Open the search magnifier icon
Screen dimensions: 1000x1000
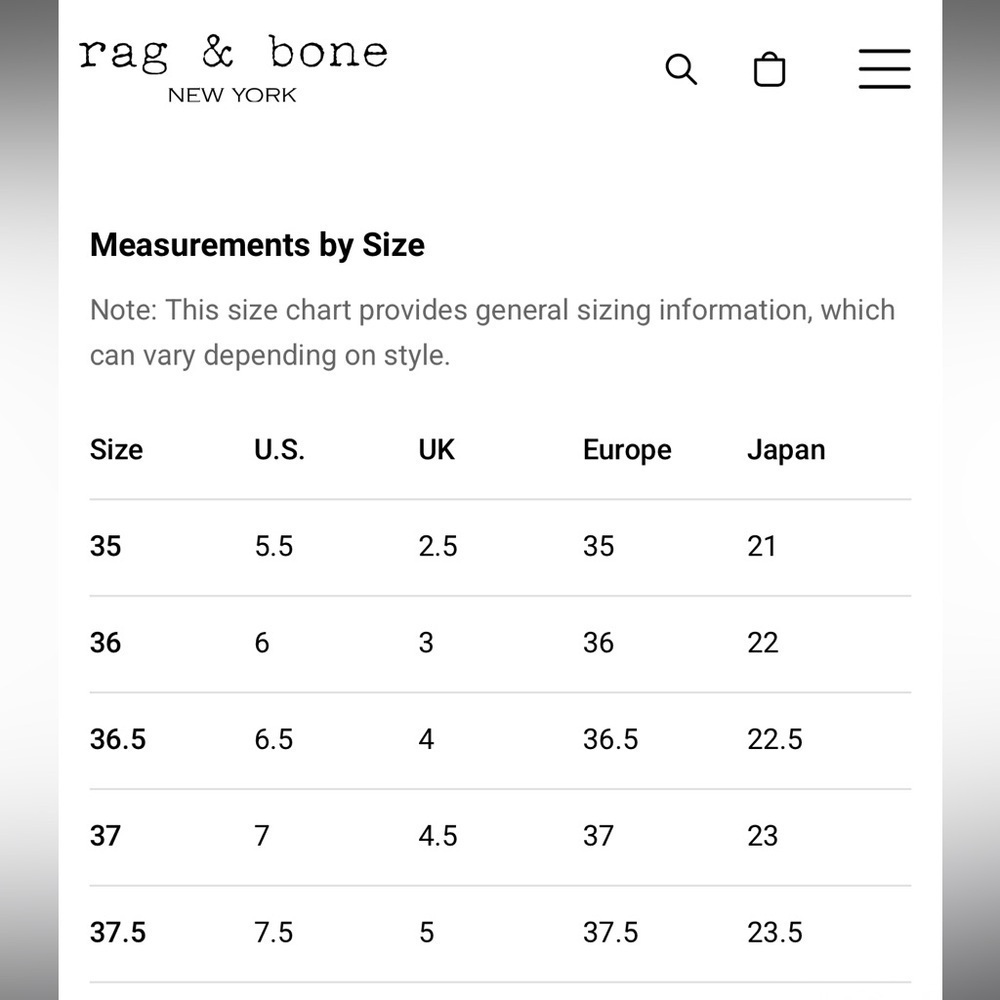(681, 69)
